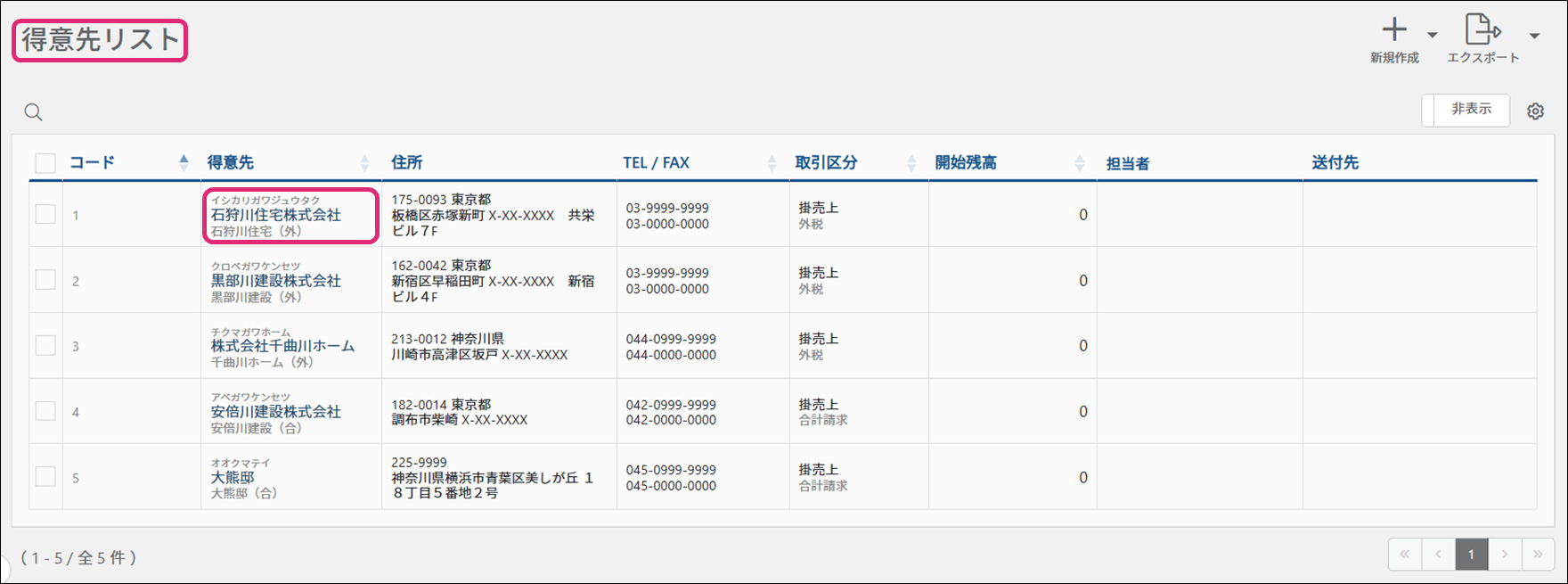Sort by 取引区分 column arrows

(911, 163)
